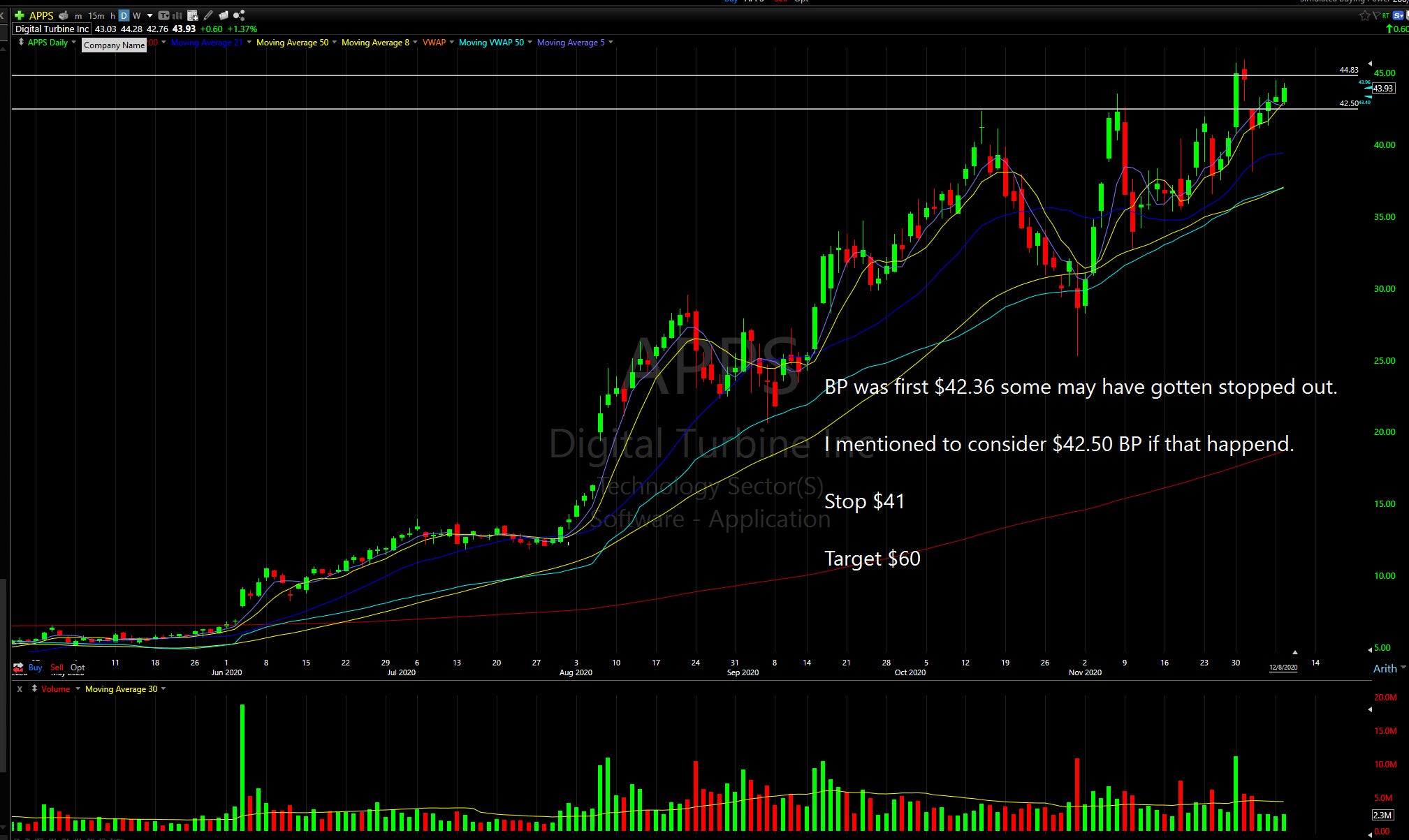Click the Nov 2020 axis label

tap(1085, 672)
